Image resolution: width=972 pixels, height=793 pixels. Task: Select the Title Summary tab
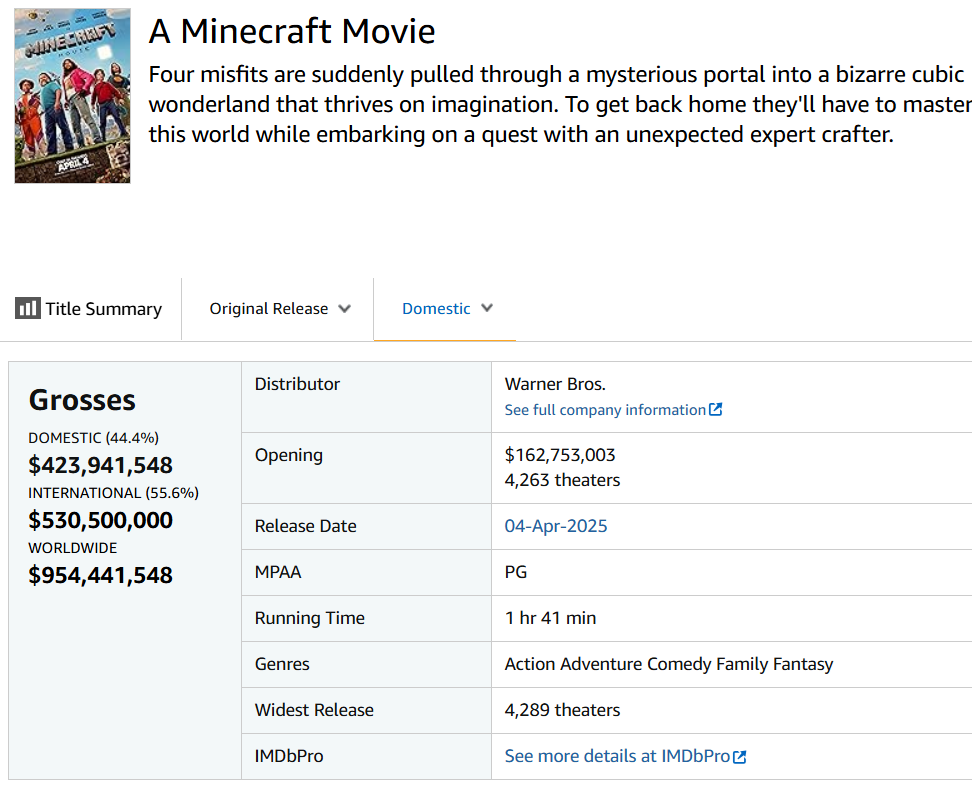coord(89,309)
